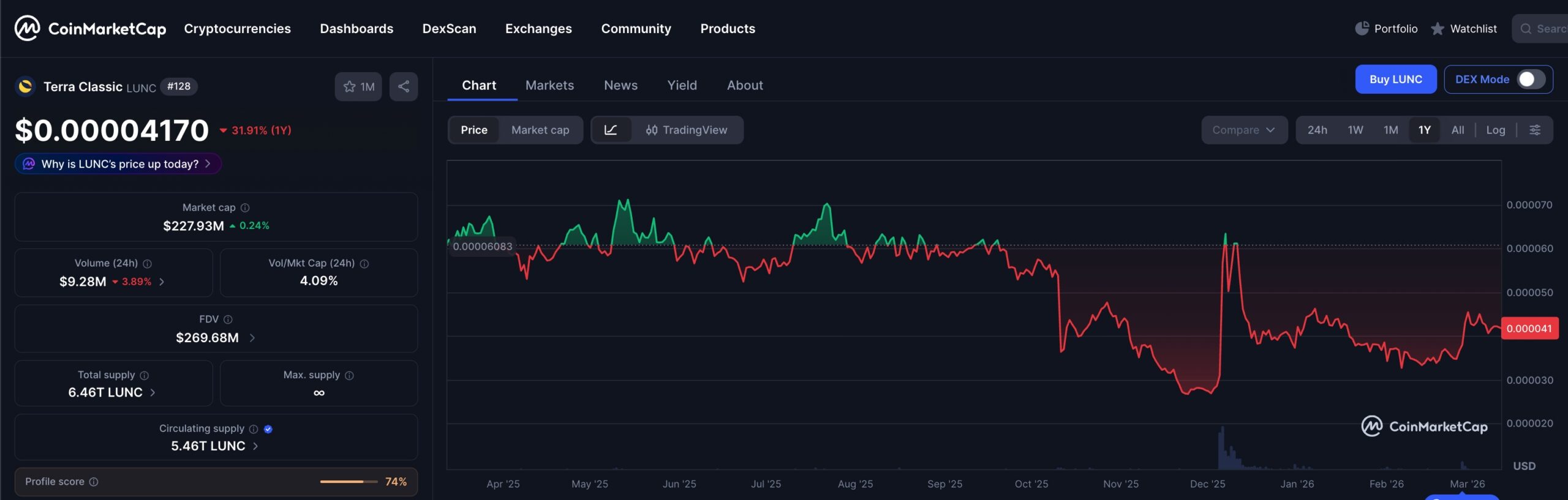This screenshot has width=1568, height=500.
Task: Set chart range to 1Y
Action: [1425, 130]
